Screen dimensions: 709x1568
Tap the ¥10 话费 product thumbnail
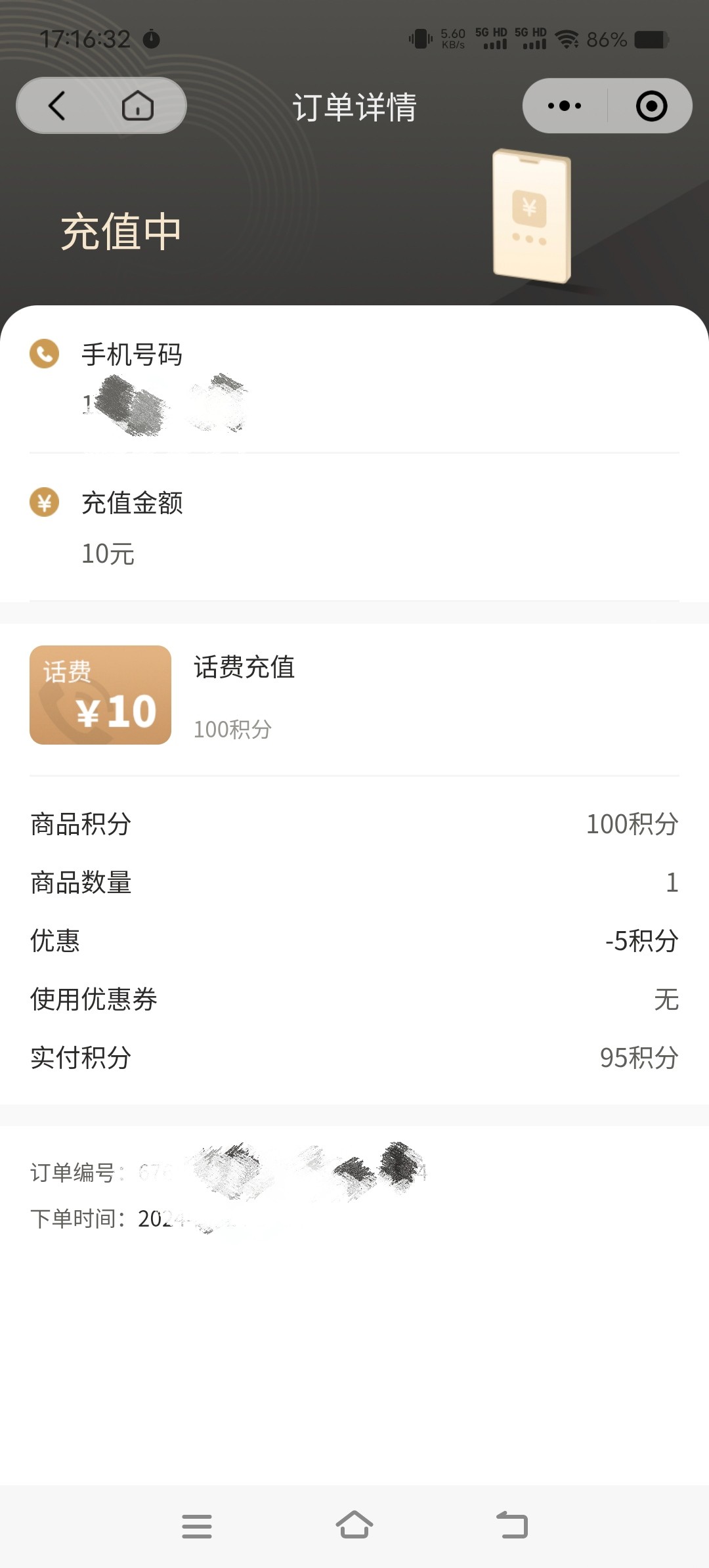click(x=100, y=695)
